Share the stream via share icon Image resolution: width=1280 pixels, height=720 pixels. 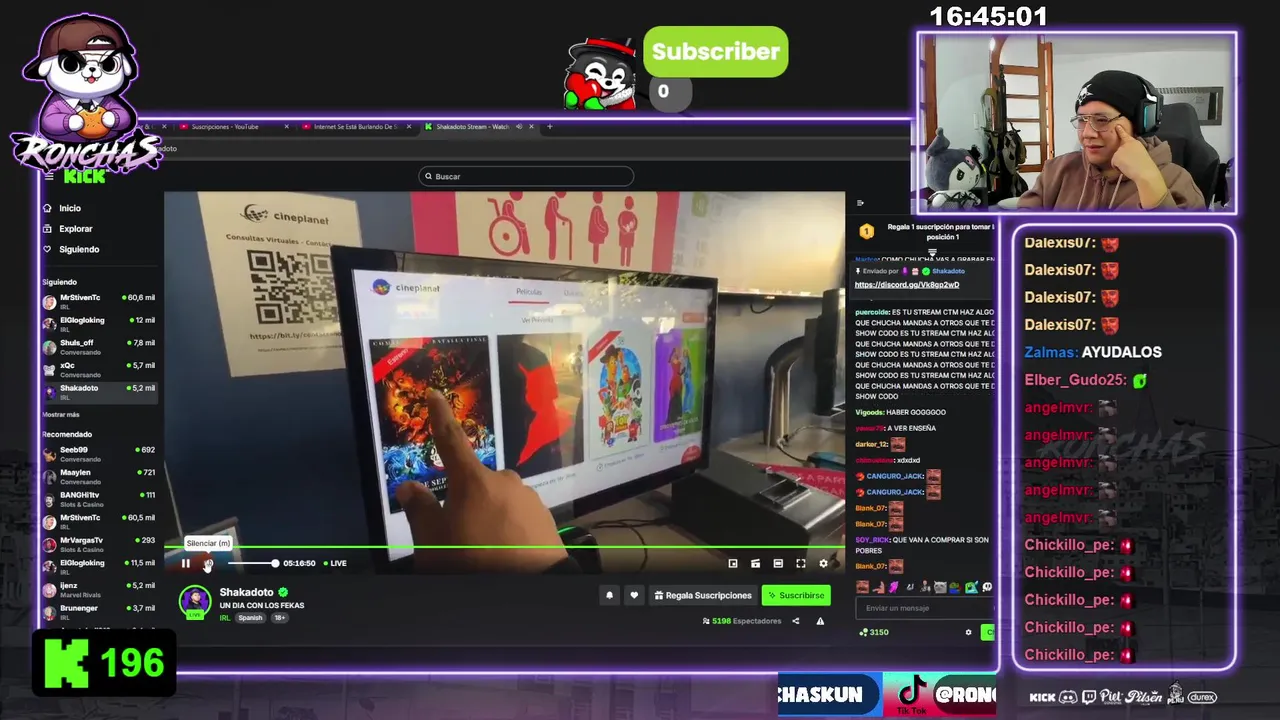(796, 621)
